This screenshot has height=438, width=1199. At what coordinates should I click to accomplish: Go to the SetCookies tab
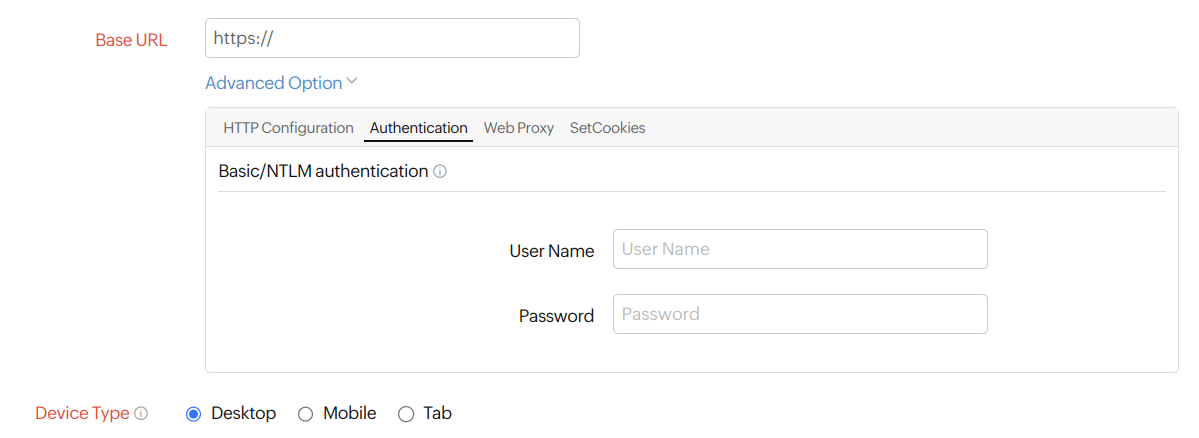coord(607,128)
